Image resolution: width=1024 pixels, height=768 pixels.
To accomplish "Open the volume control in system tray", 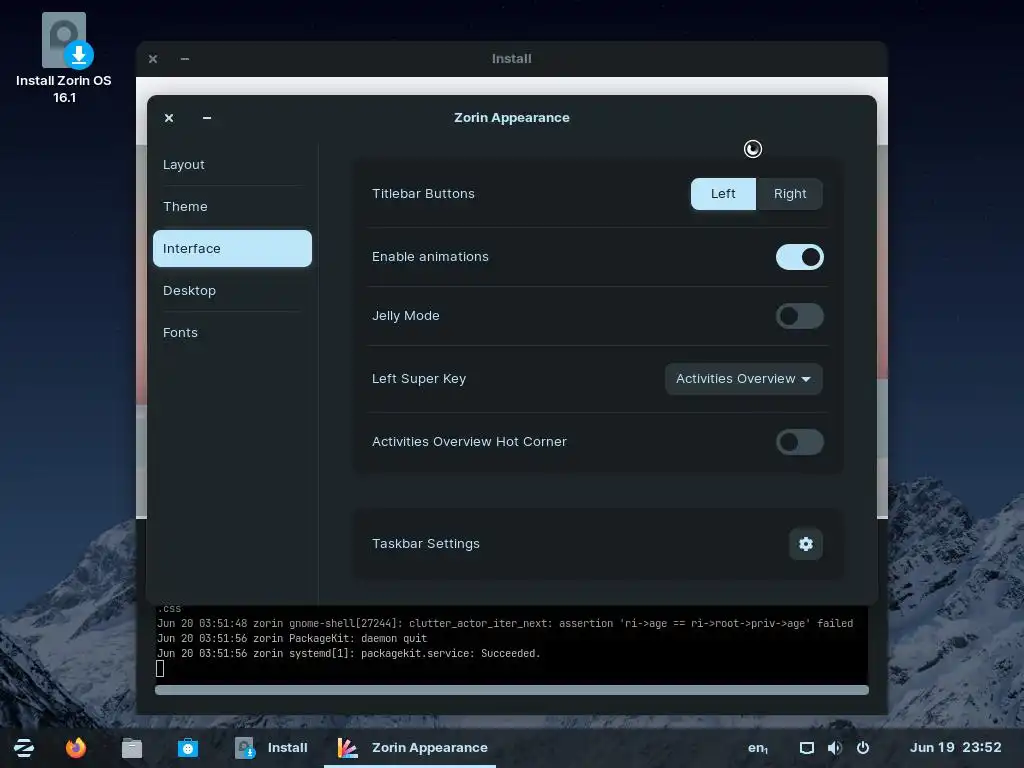I will coord(834,748).
